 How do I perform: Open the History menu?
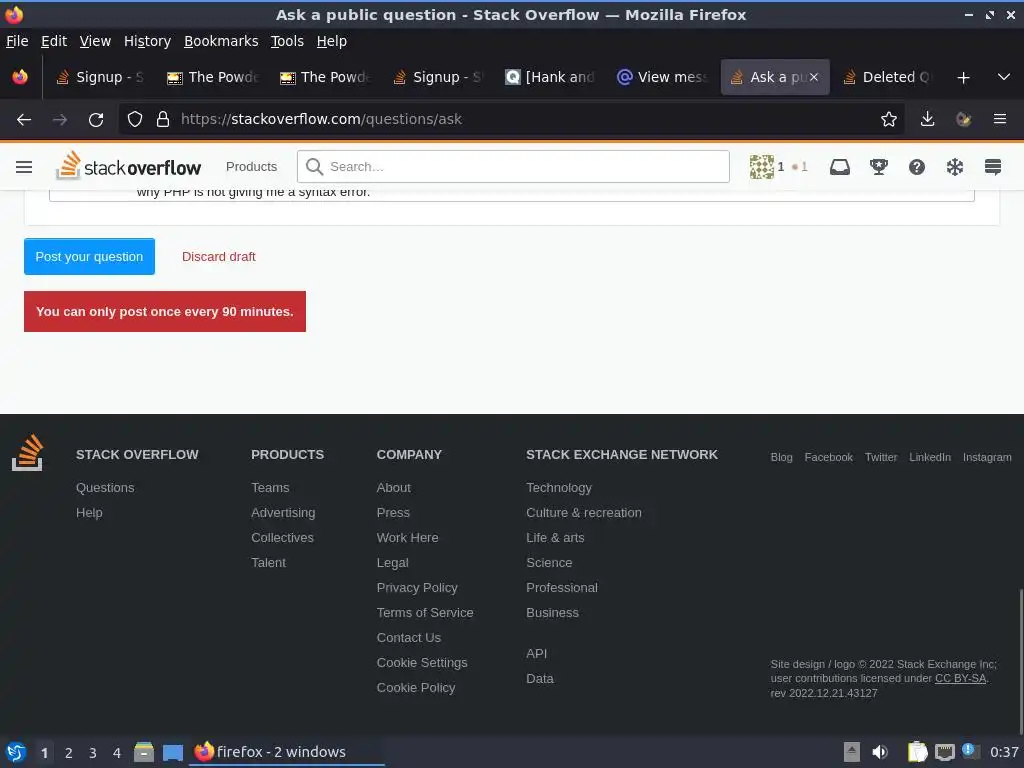147,41
